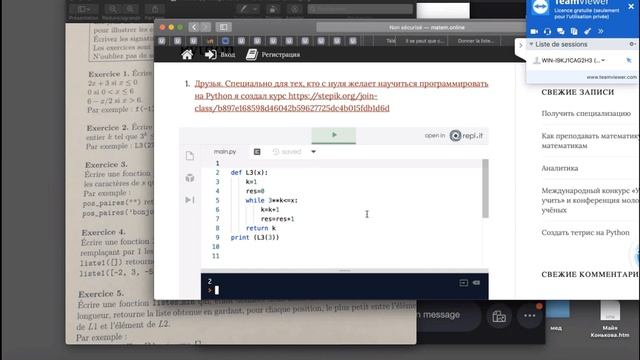Open TeamViewer audio headset icon

547,31
